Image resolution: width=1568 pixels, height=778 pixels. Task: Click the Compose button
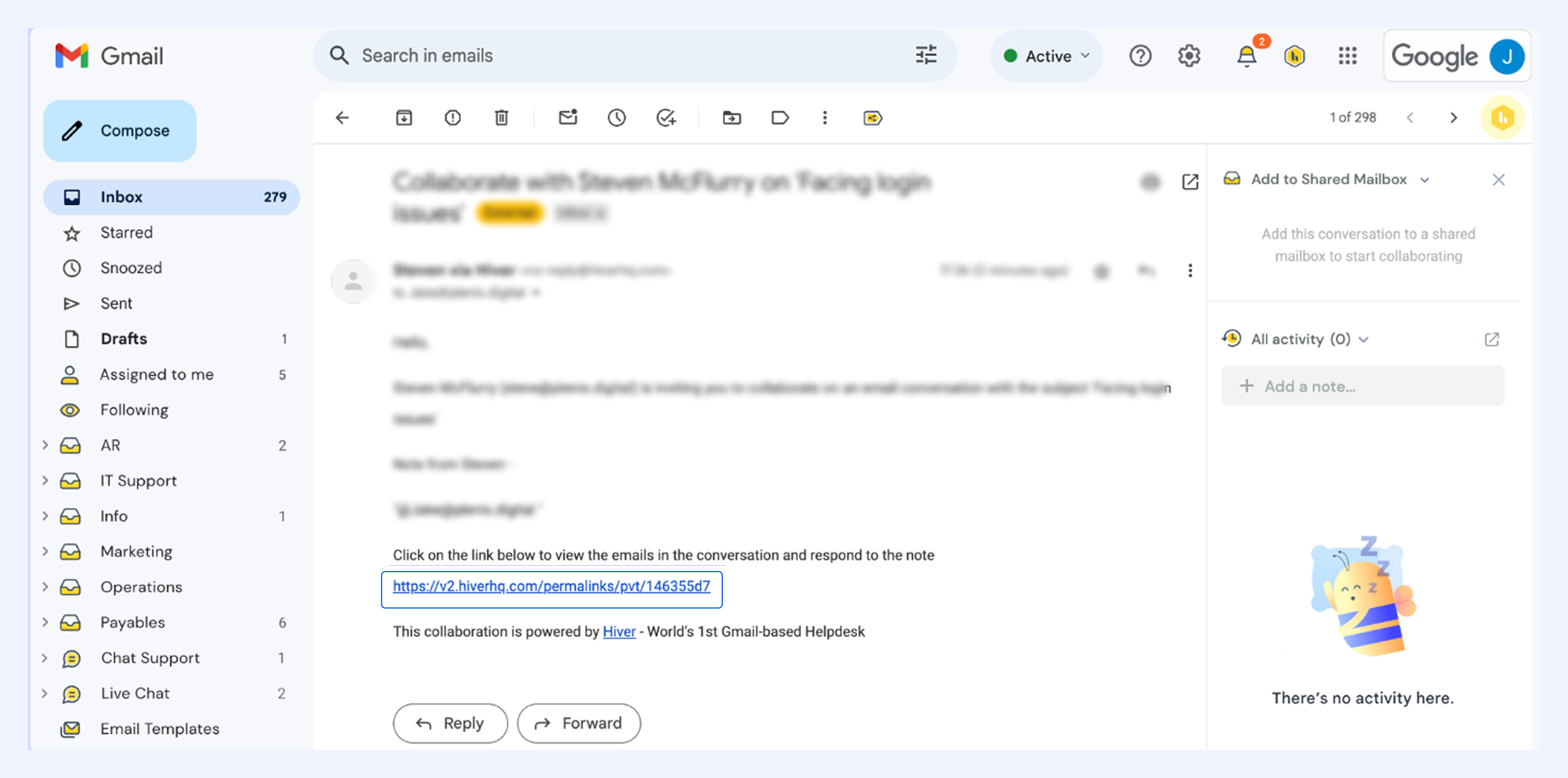click(x=120, y=131)
